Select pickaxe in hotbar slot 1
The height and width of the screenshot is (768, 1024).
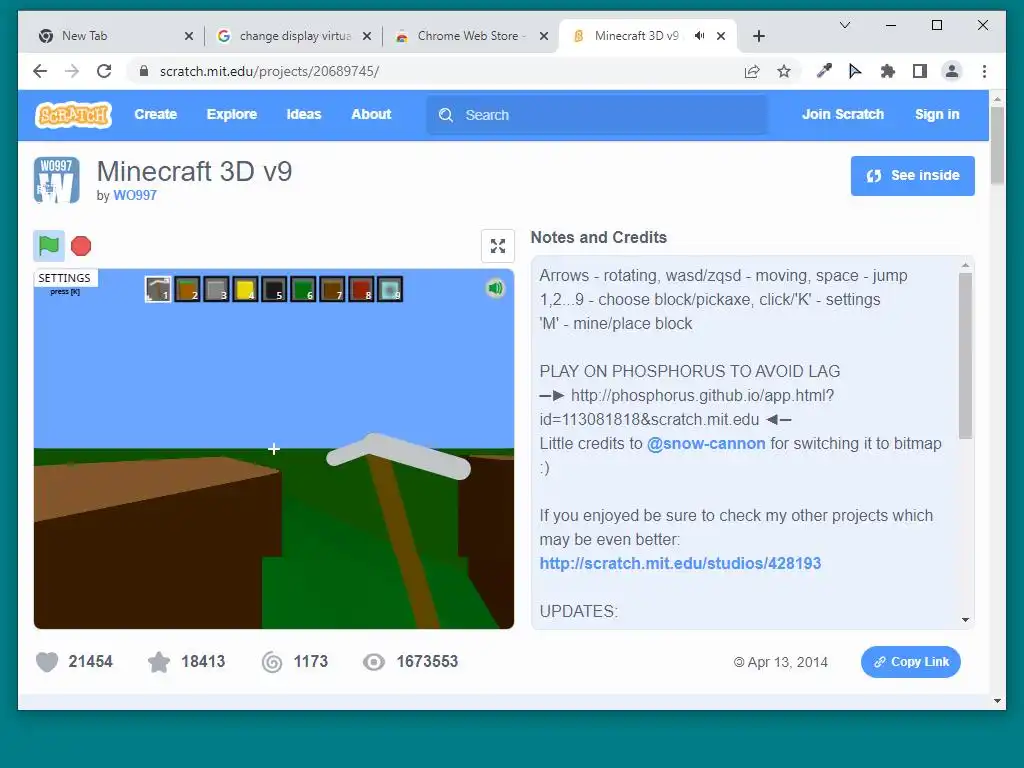158,289
